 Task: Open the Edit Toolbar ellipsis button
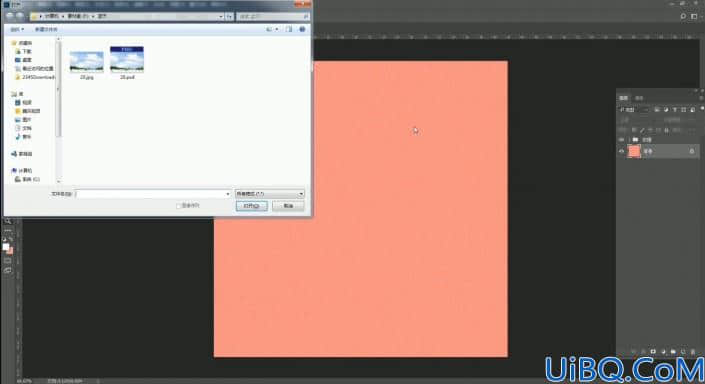pyautogui.click(x=8, y=230)
